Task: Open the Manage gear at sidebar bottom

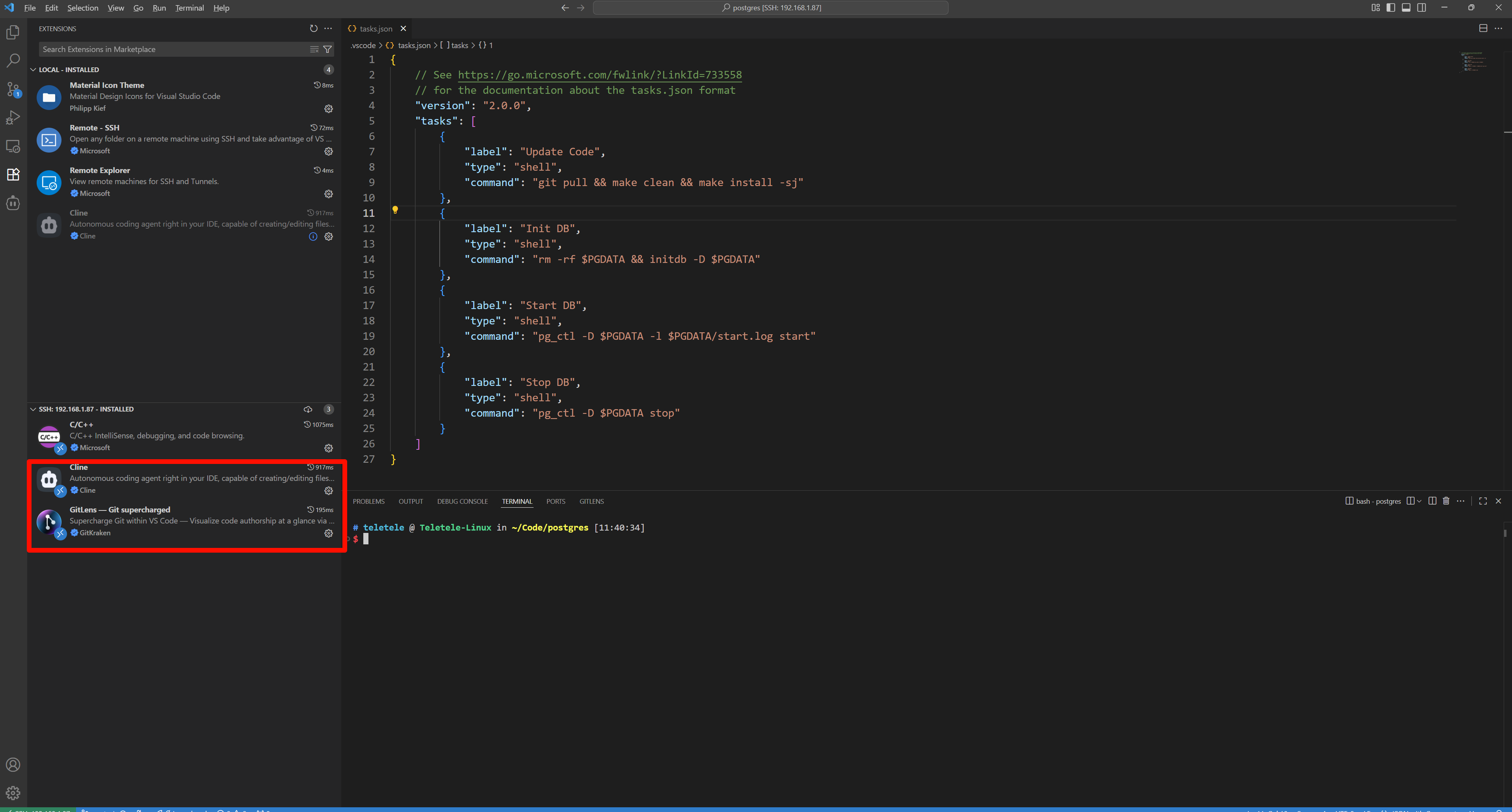Action: tap(13, 793)
